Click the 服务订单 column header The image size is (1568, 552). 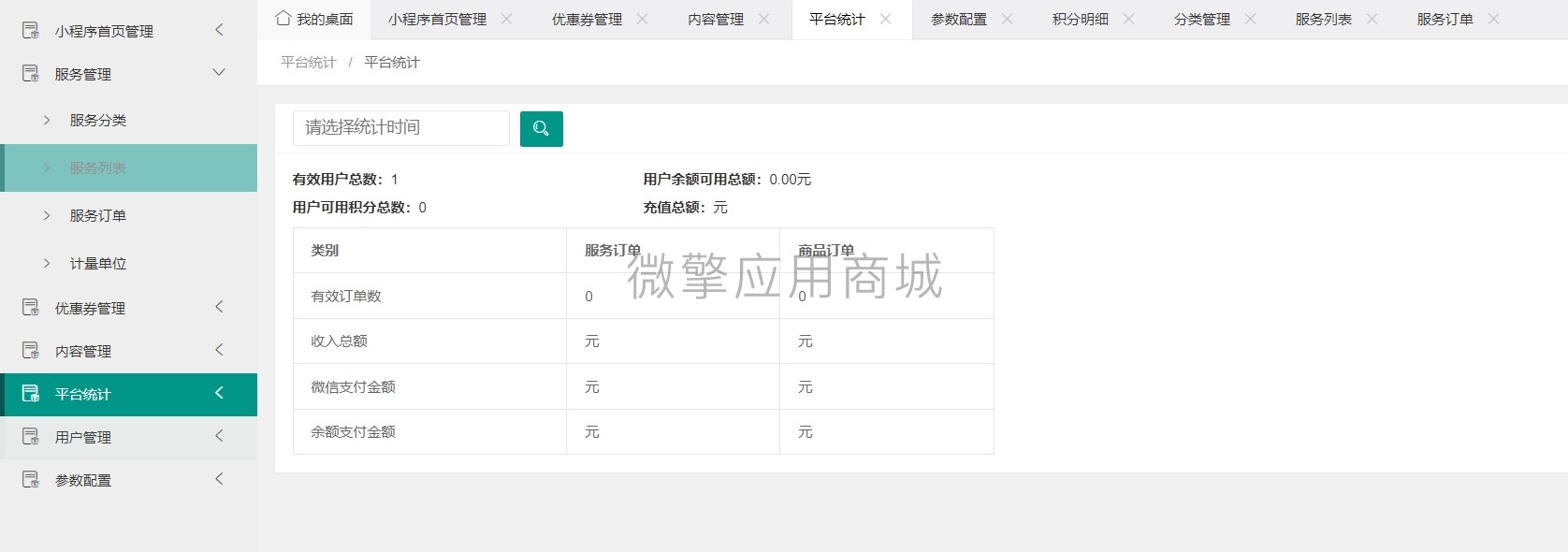click(x=613, y=251)
